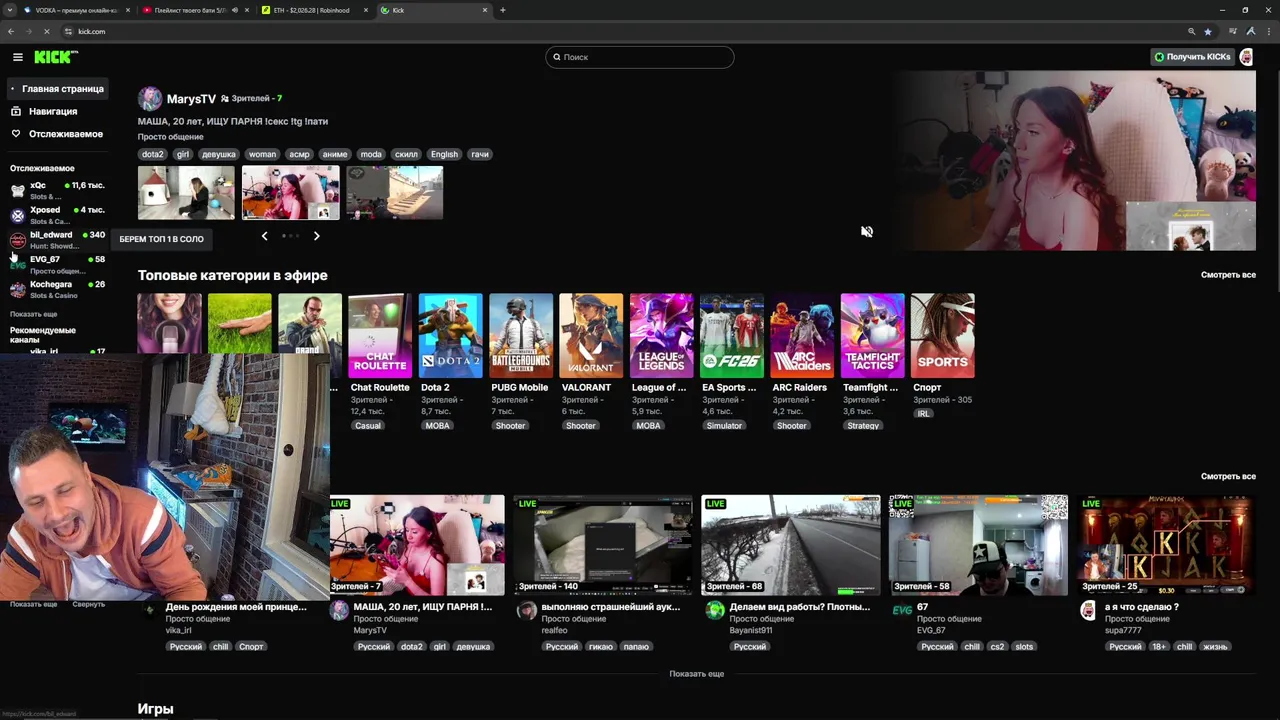Click Bayanist911 channel avatar icon
1280x720 pixels.
pyautogui.click(x=714, y=611)
